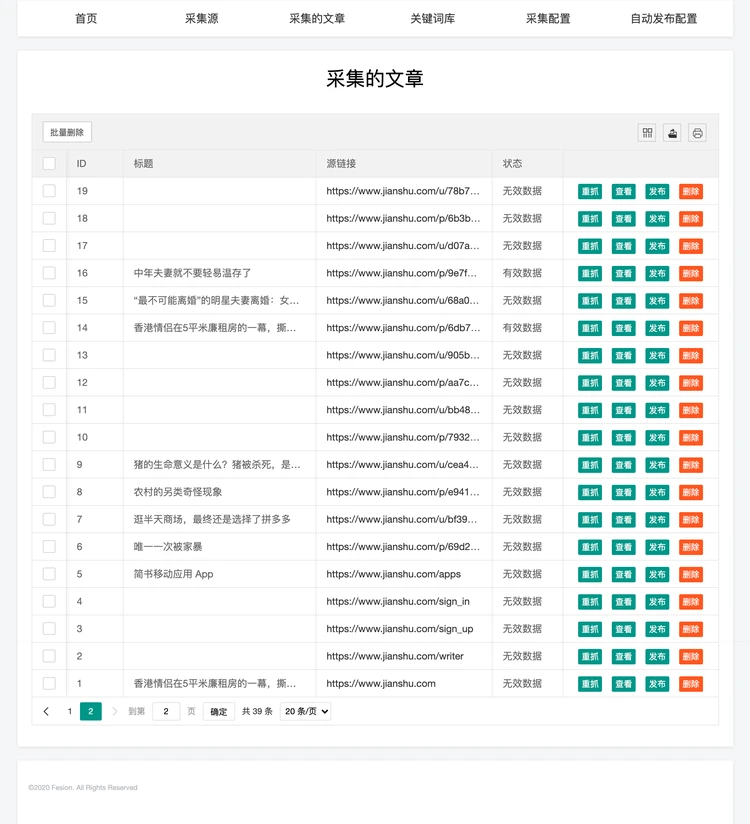The image size is (750, 824).
Task: Open the 20 条/页 page size dropdown
Action: pyautogui.click(x=306, y=711)
